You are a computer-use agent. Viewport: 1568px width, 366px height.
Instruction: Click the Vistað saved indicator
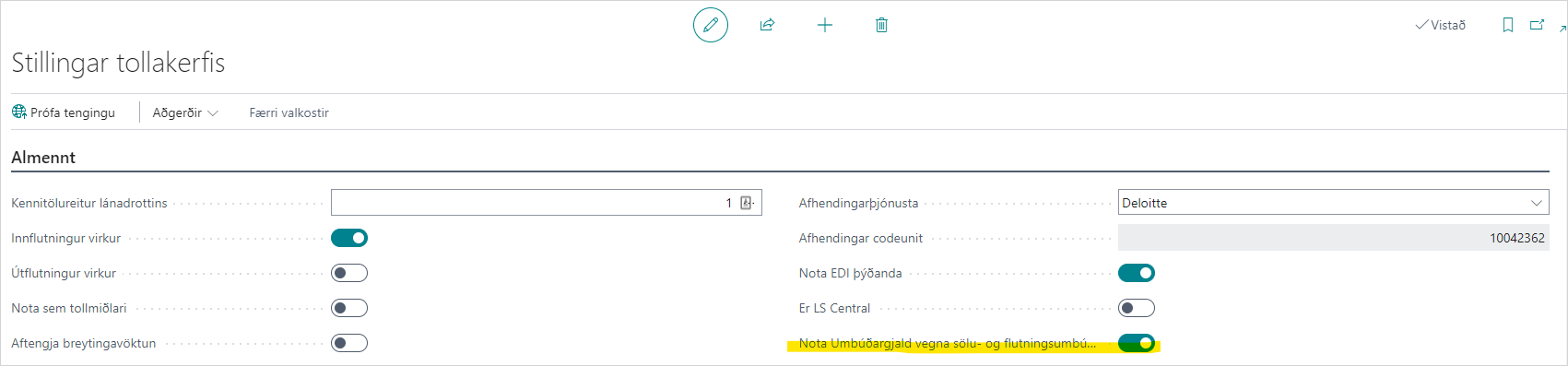click(x=1440, y=25)
